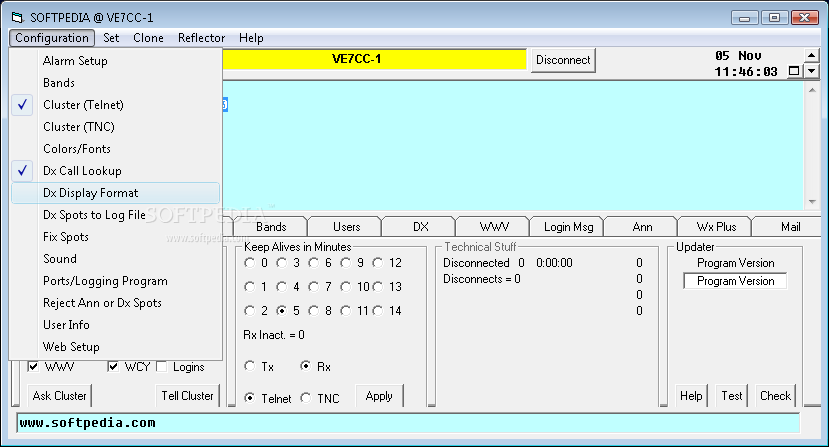The image size is (829, 447).
Task: Click up arrow beside the clock
Action: click(812, 55)
